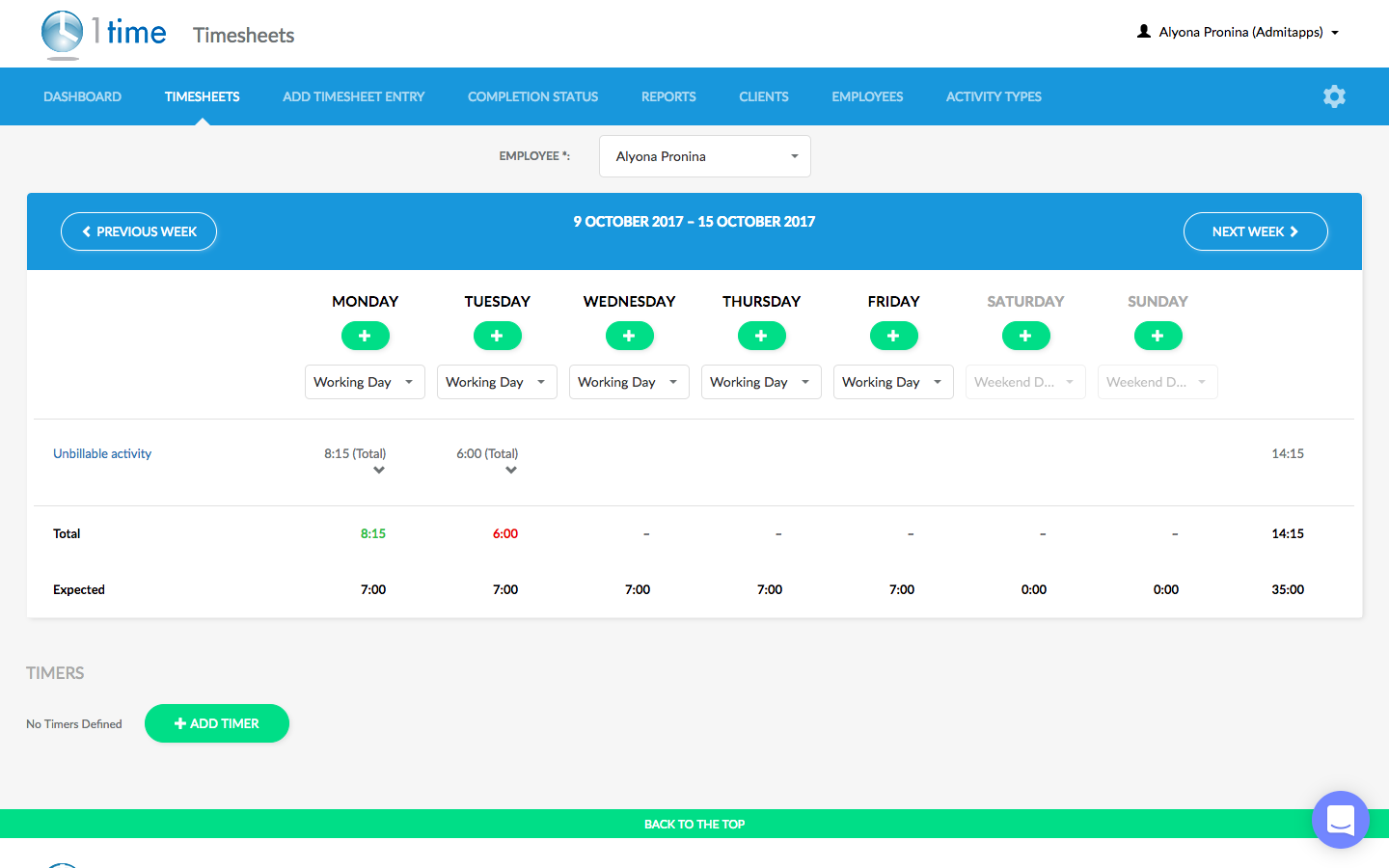This screenshot has height=868, width=1389.
Task: Expand Monday's 8:15 total entries
Action: (379, 471)
